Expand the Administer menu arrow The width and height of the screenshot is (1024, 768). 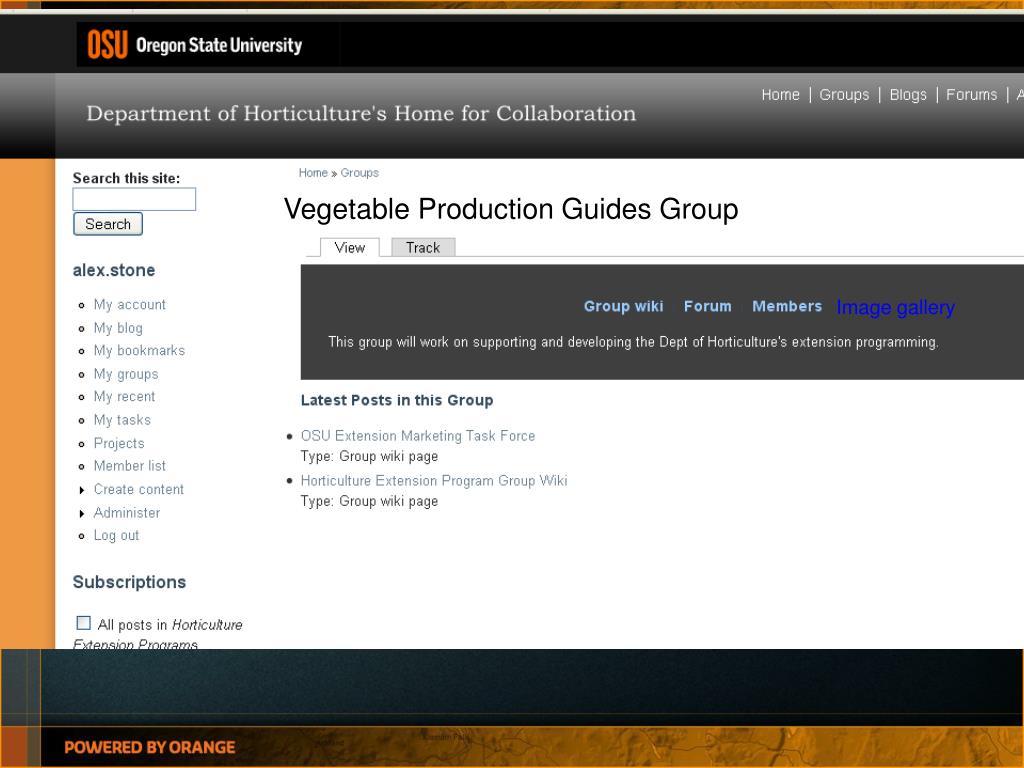pos(82,513)
